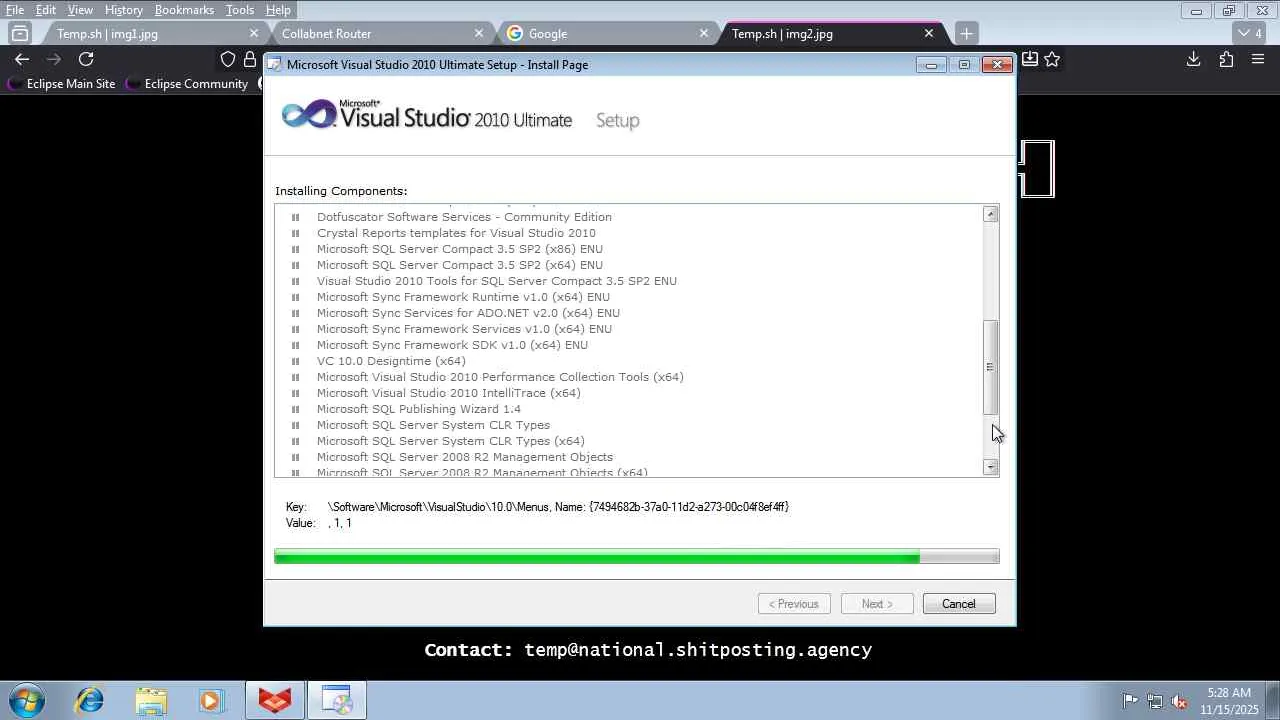The width and height of the screenshot is (1280, 720).
Task: Launch Internet Explorer from the taskbar
Action: point(90,700)
